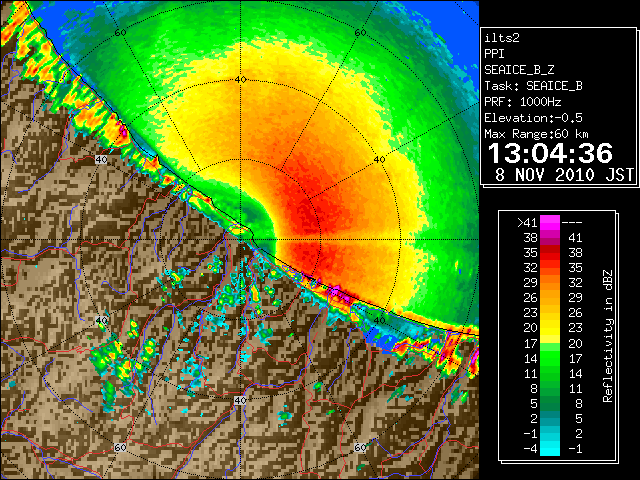Click the '-4' legend label
This screenshot has height=480, width=640.
[x=531, y=449]
